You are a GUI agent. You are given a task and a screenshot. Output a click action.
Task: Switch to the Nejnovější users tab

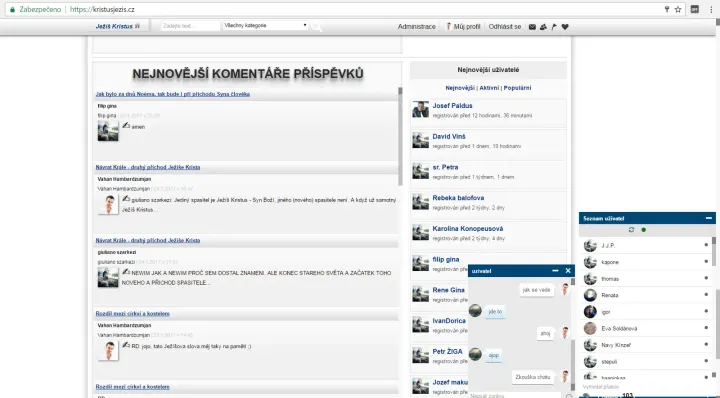click(x=460, y=88)
